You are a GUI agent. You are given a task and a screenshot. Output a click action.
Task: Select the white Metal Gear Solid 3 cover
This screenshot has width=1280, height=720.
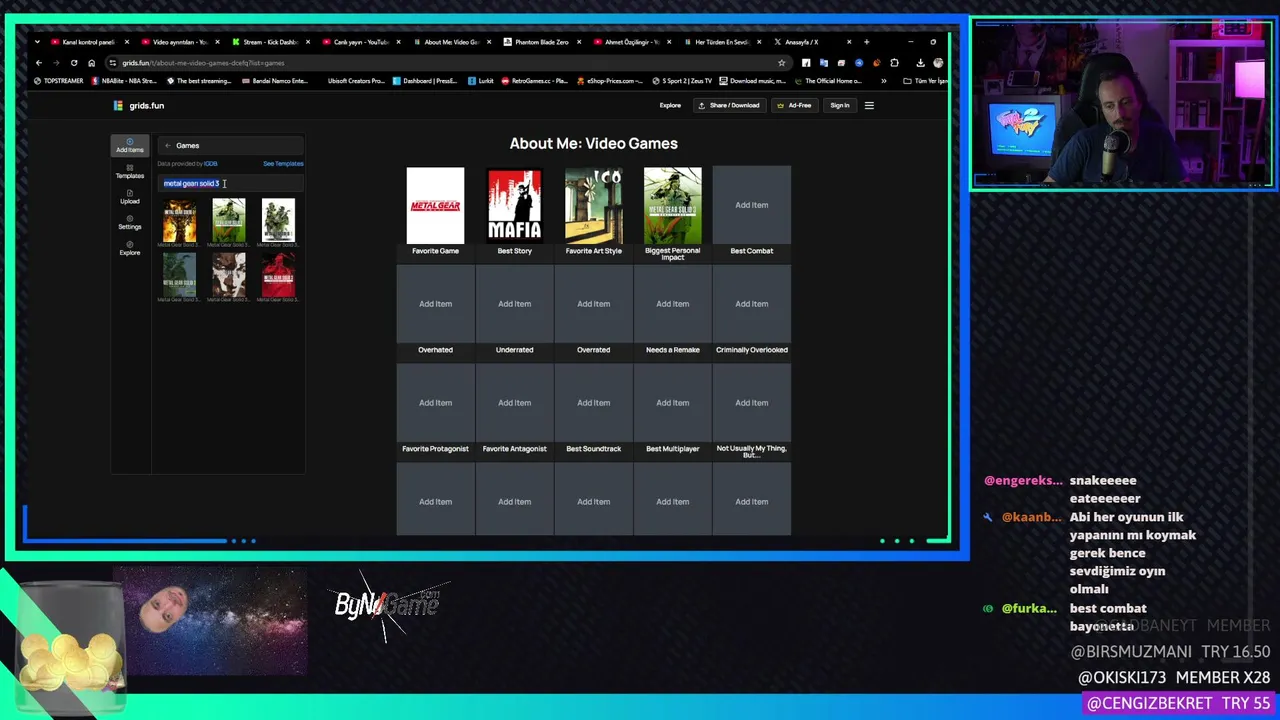(x=278, y=220)
